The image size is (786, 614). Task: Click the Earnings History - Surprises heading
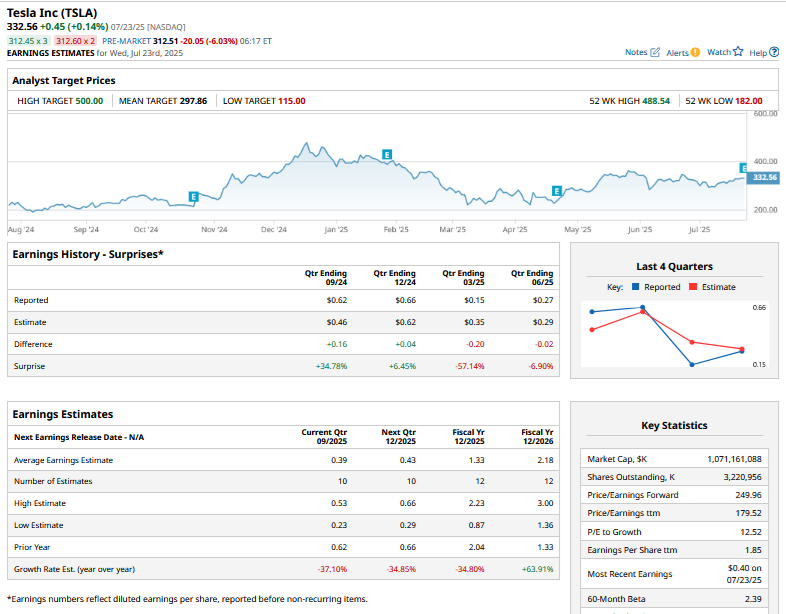point(88,255)
